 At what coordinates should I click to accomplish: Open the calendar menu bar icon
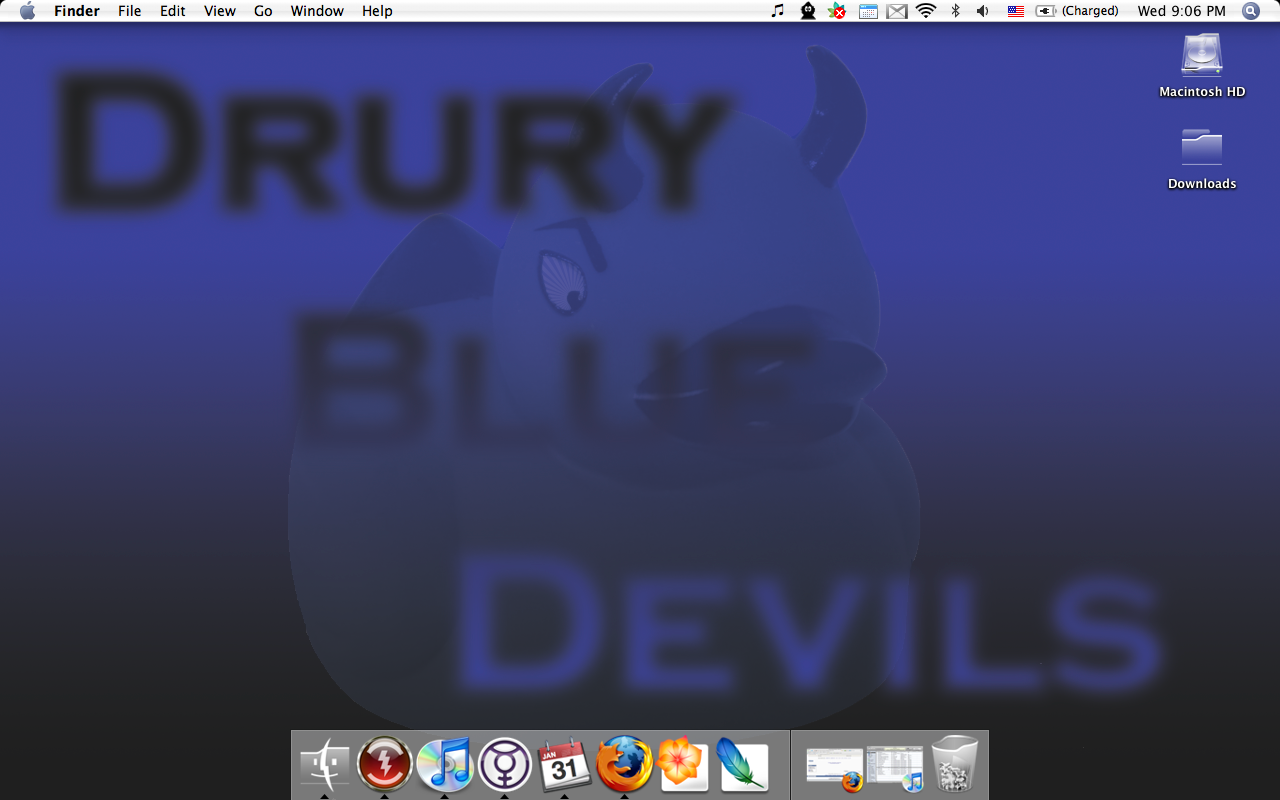(x=868, y=11)
